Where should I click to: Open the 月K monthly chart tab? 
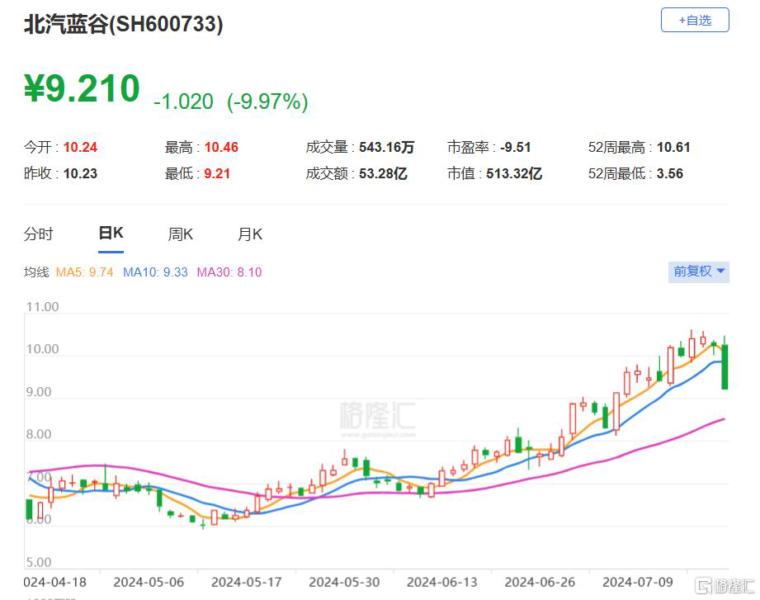250,235
